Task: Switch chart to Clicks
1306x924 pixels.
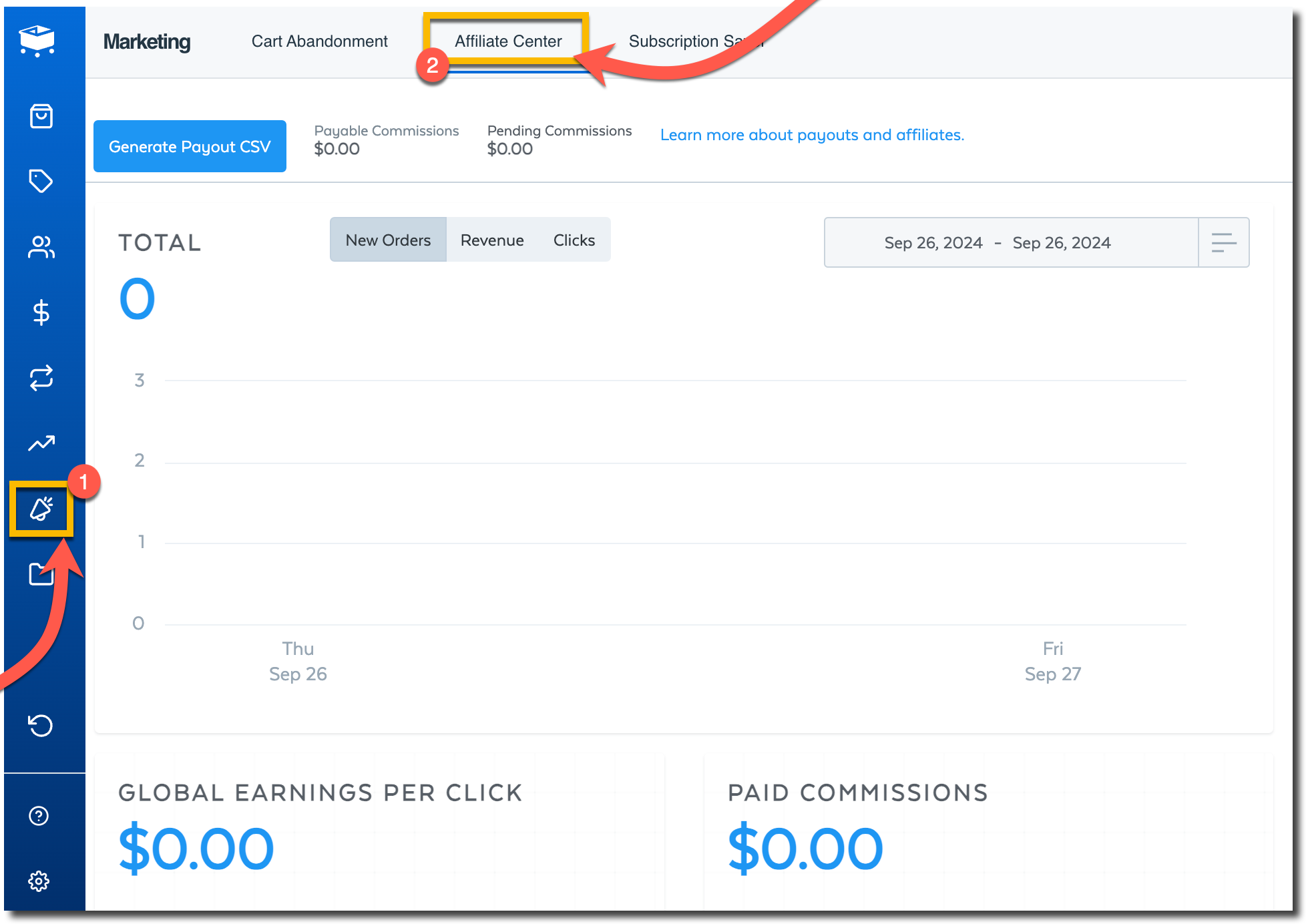Action: tap(574, 240)
